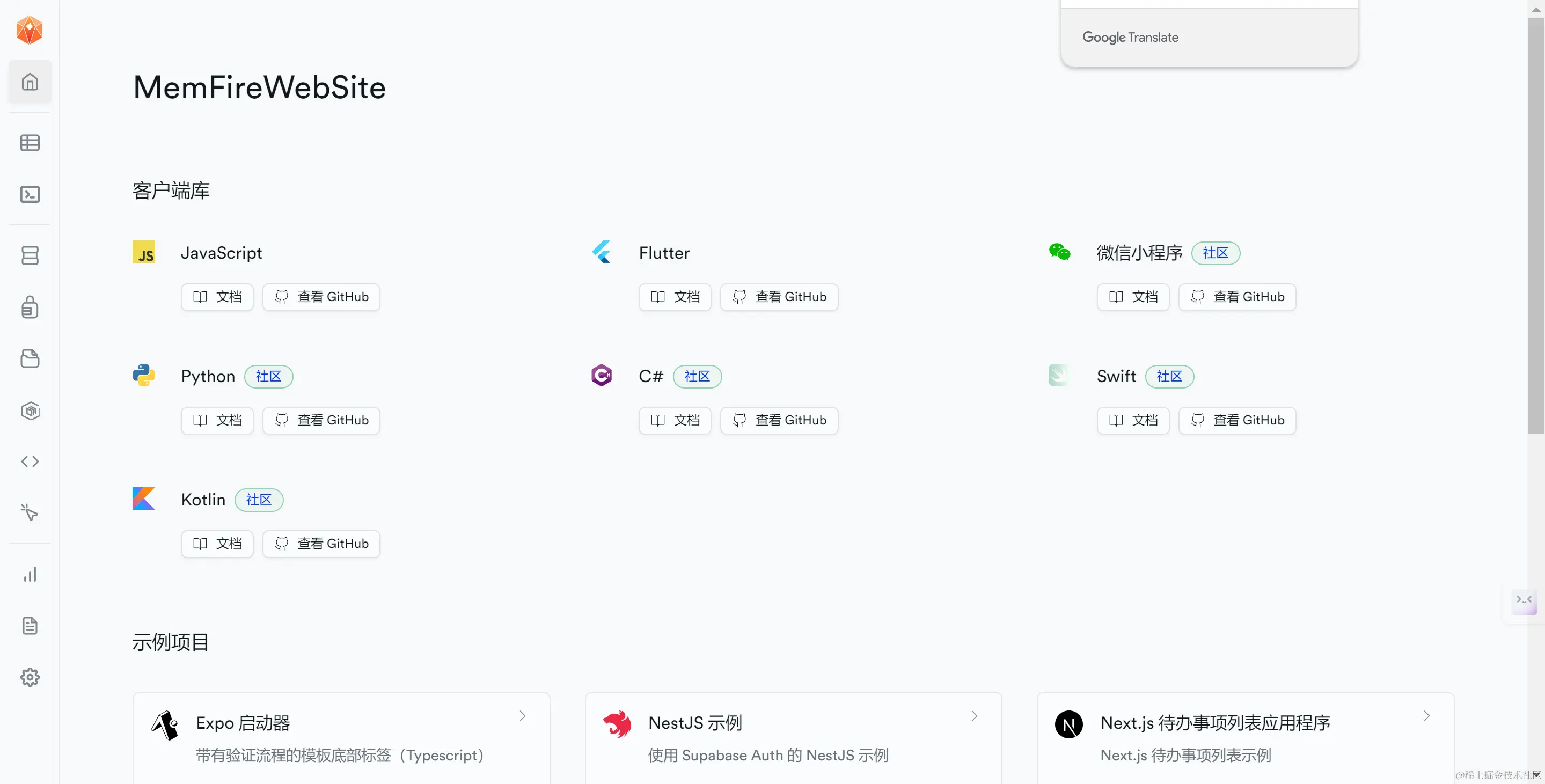Go to the Home icon in sidebar
Screen dimensions: 1545x784
tap(30, 82)
